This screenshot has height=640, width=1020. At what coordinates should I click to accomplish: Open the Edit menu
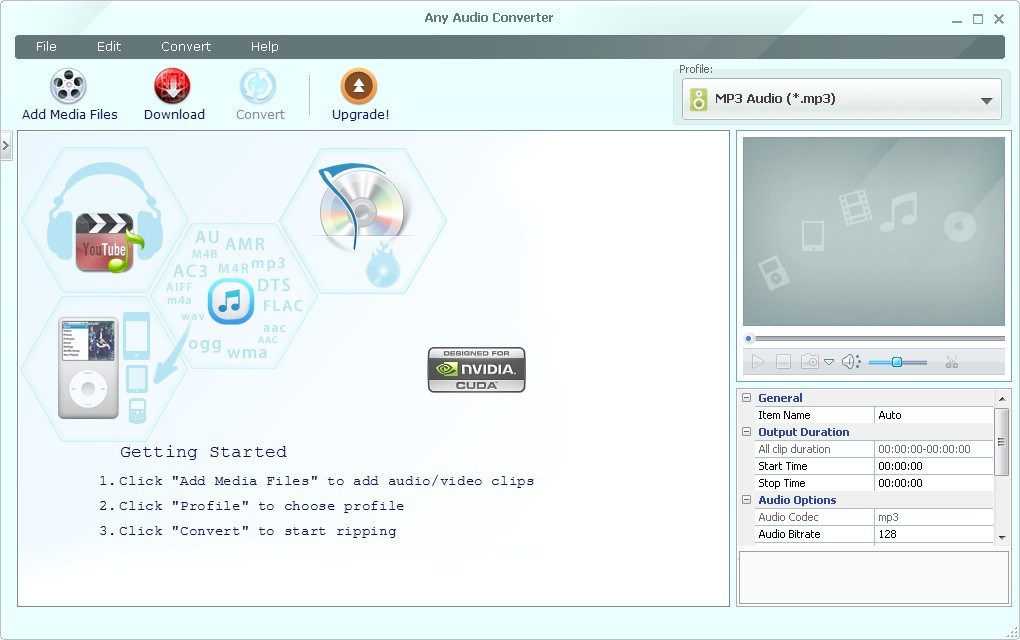coord(109,47)
